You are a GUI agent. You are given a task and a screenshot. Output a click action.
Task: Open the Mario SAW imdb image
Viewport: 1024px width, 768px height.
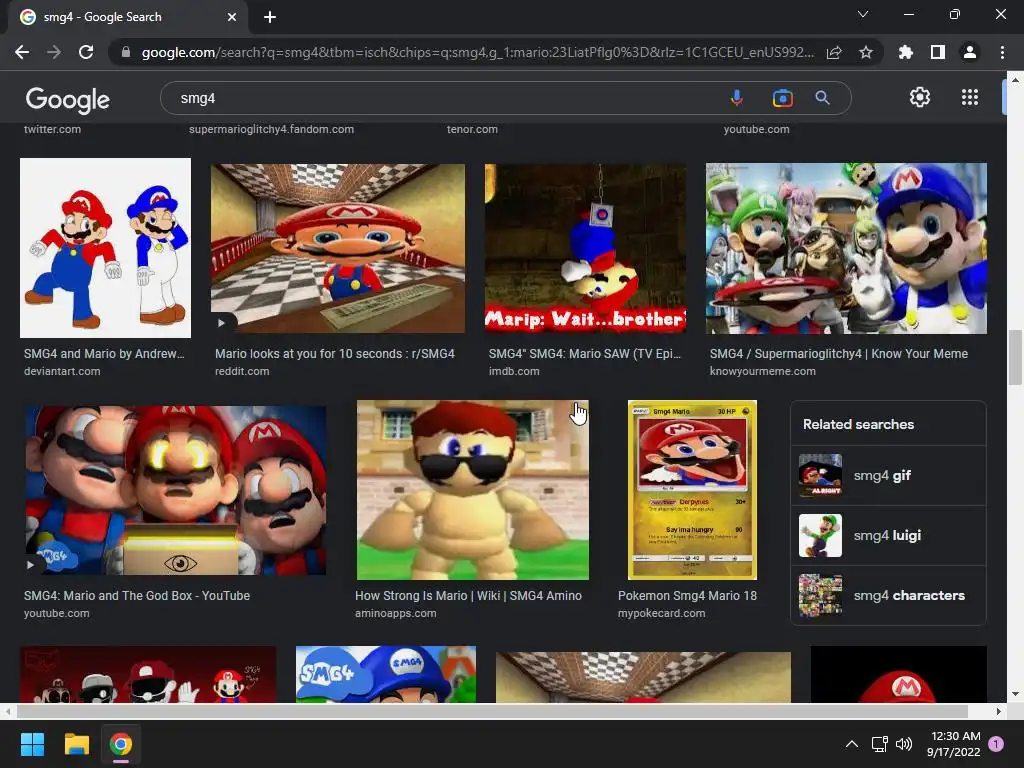point(585,248)
